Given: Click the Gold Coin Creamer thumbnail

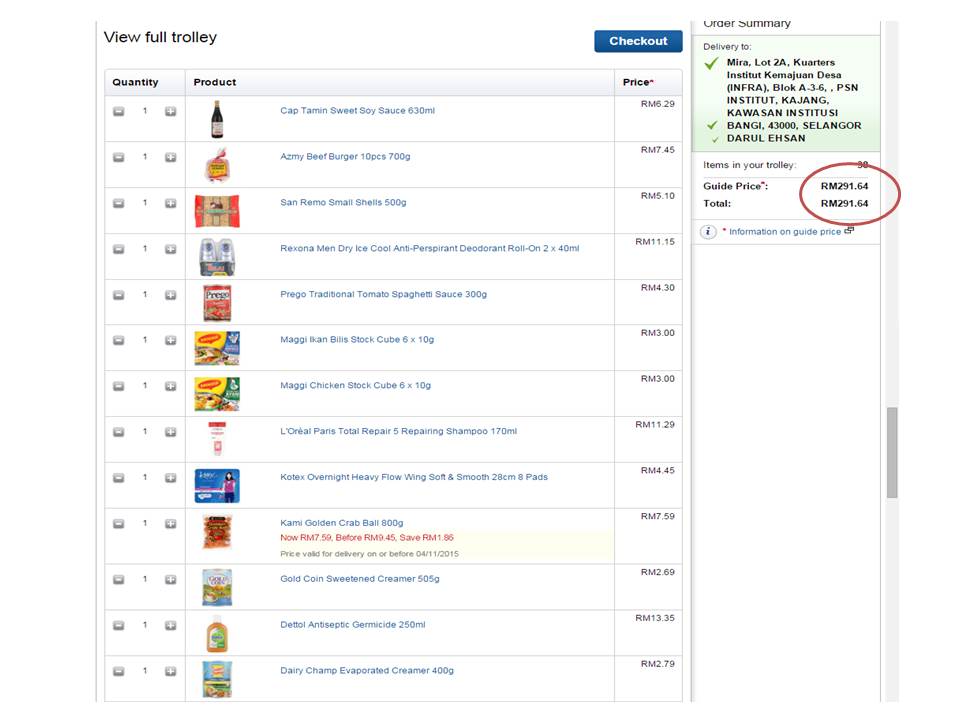Looking at the screenshot, I should [x=217, y=588].
